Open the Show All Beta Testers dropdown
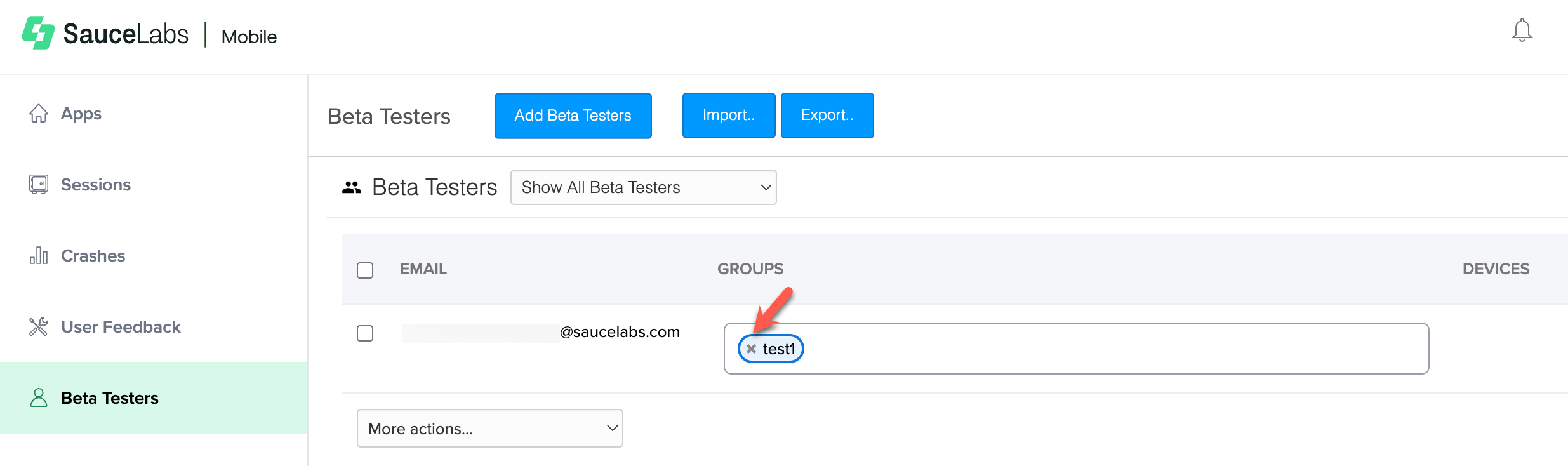The height and width of the screenshot is (466, 1568). pyautogui.click(x=643, y=187)
